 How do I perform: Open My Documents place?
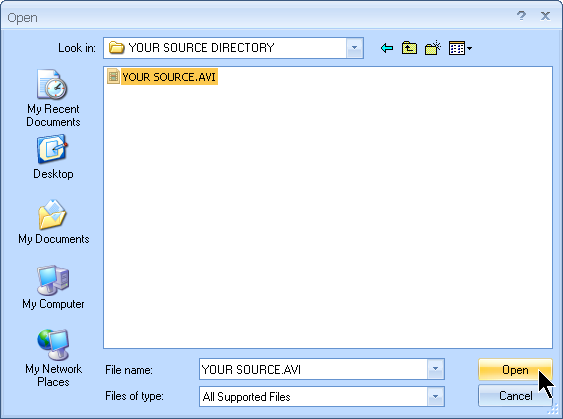click(x=53, y=222)
